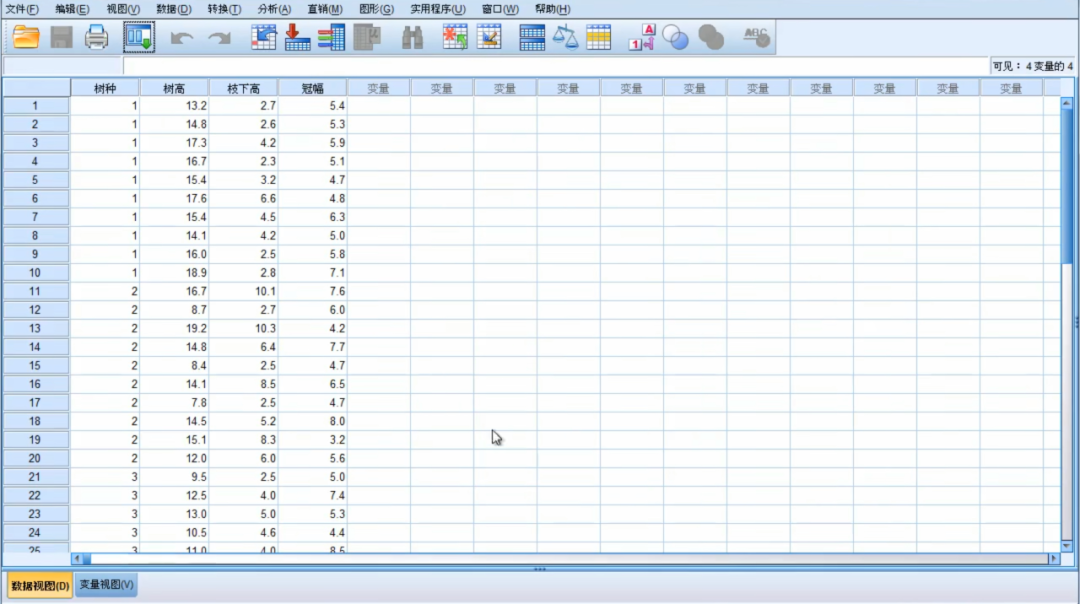The height and width of the screenshot is (604, 1080).
Task: Click the Use variable sets circles icon
Action: 676,38
